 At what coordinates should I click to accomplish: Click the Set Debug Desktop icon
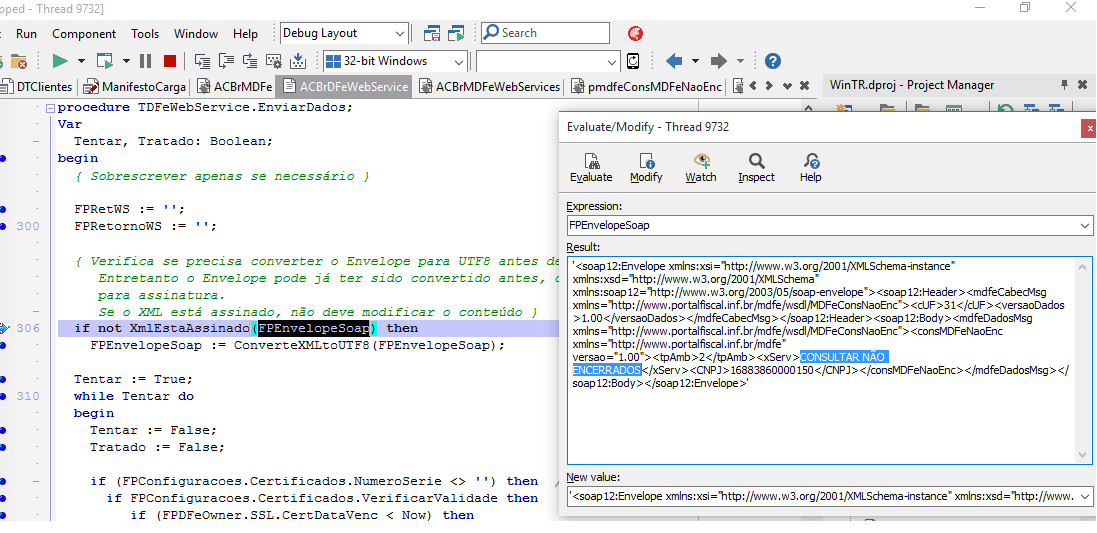[456, 33]
